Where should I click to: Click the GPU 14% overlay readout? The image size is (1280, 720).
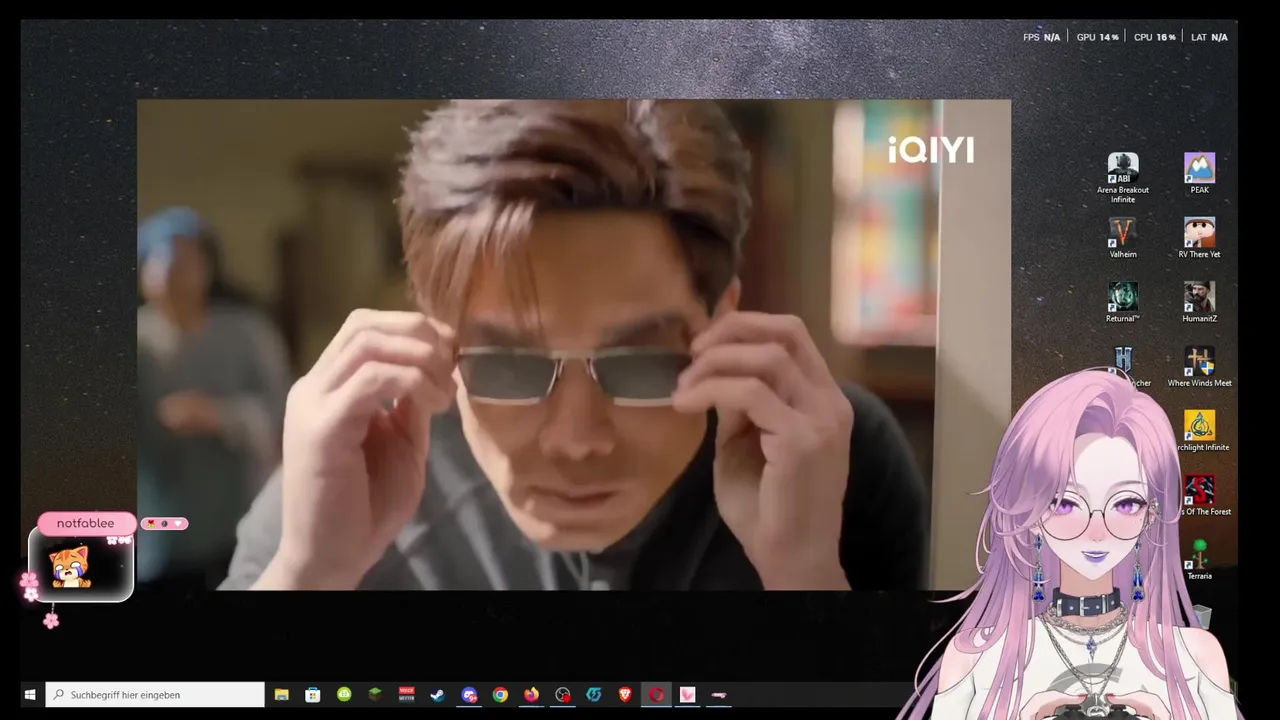1097,37
